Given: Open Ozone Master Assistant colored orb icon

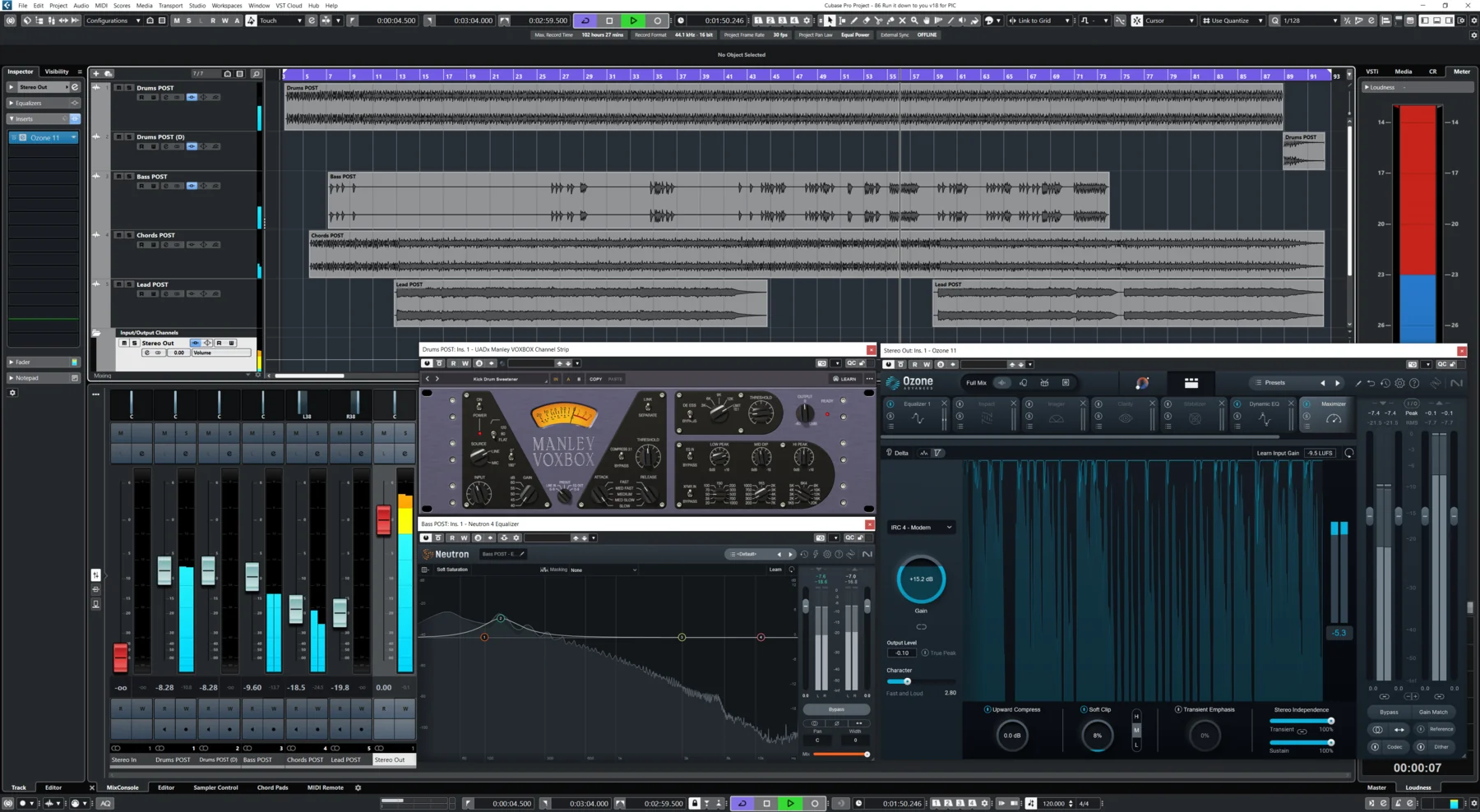Looking at the screenshot, I should click(1142, 383).
